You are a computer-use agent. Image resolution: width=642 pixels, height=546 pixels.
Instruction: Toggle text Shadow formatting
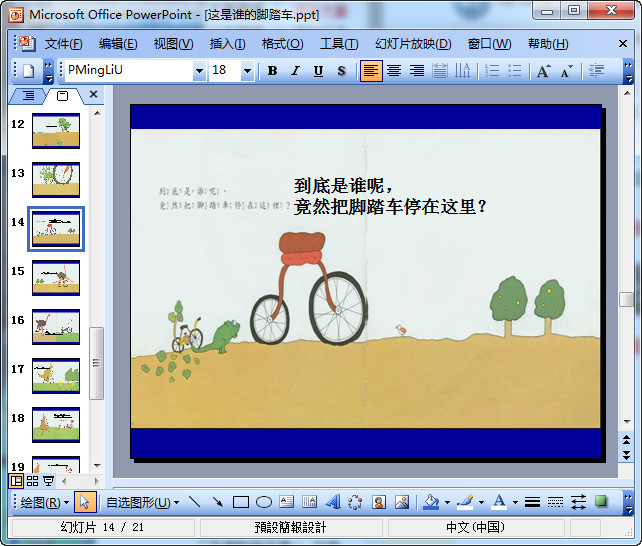pos(341,71)
